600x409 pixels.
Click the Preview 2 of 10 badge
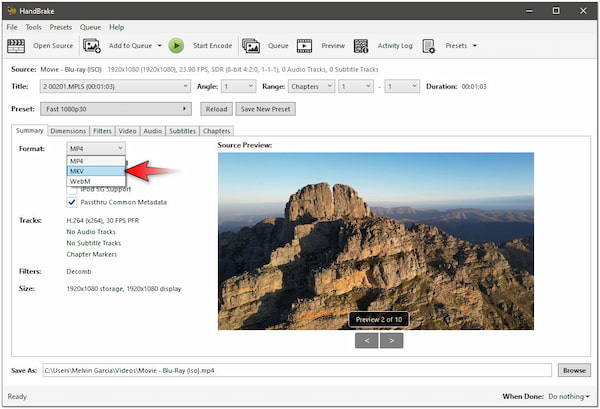coord(378,319)
